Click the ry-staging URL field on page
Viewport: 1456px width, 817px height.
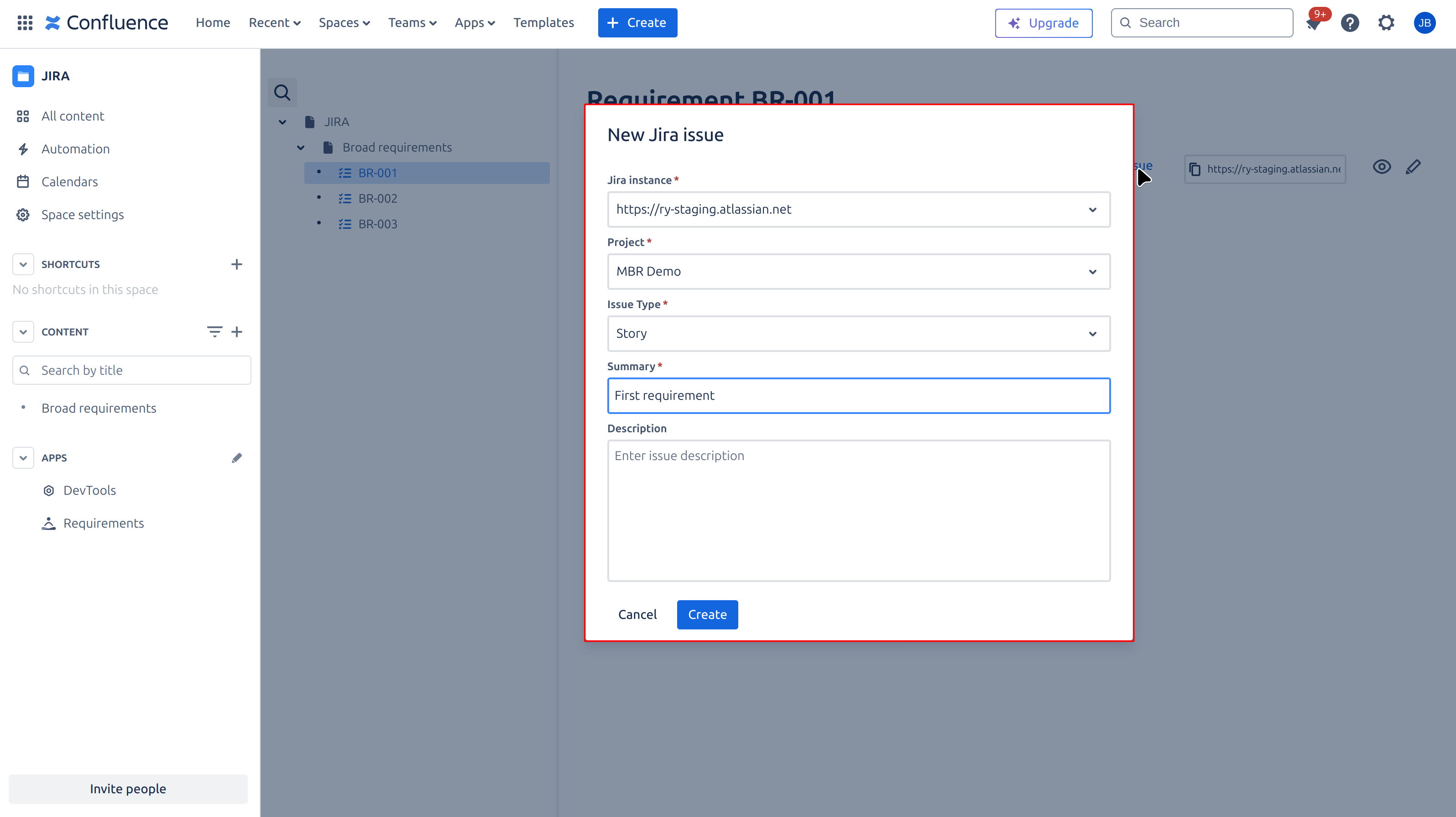[1265, 169]
